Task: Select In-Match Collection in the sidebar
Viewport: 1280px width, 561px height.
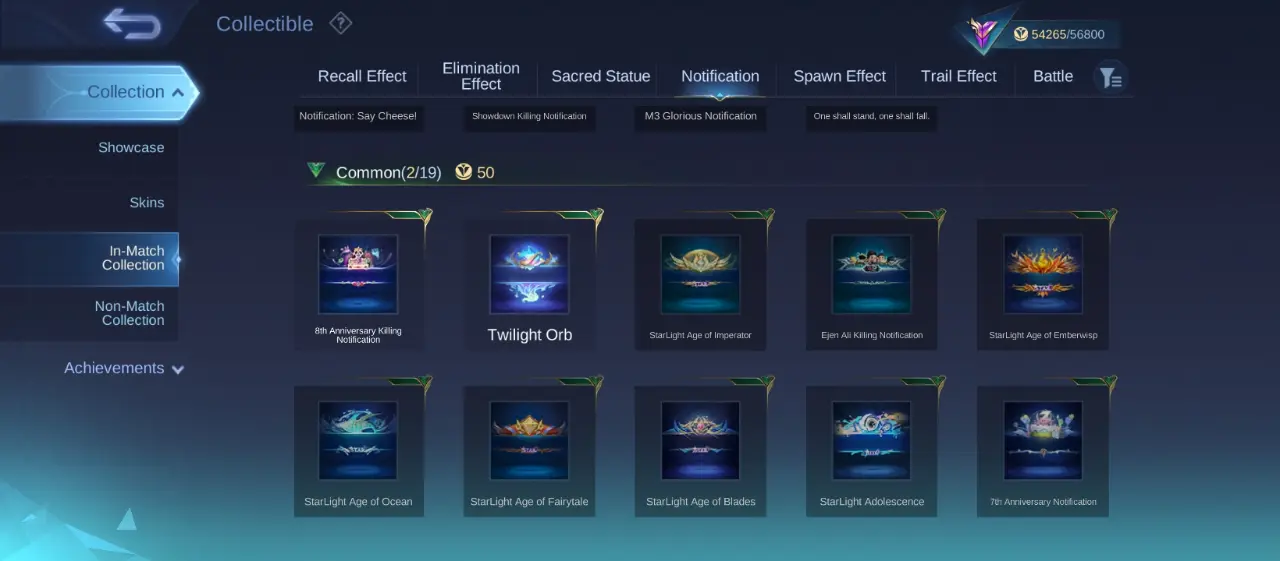Action: 89,259
